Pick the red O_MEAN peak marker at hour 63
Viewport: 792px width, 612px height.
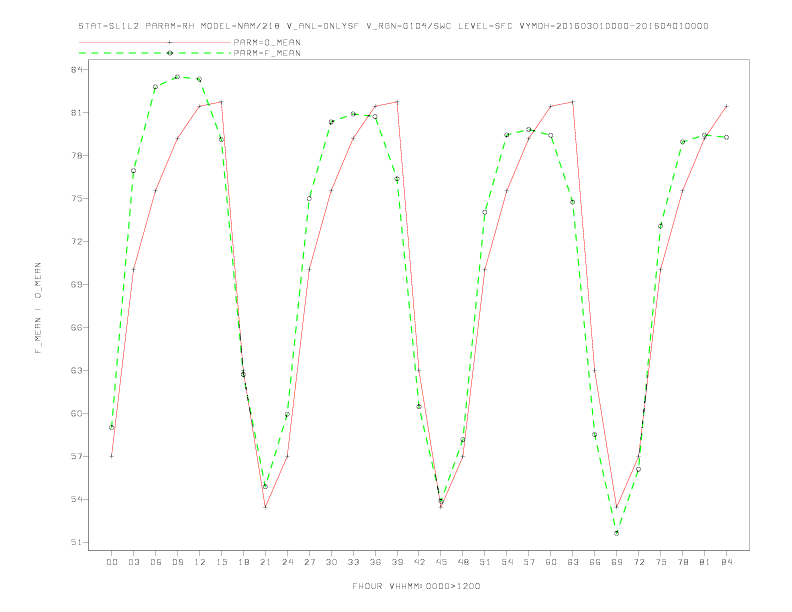coord(573,102)
